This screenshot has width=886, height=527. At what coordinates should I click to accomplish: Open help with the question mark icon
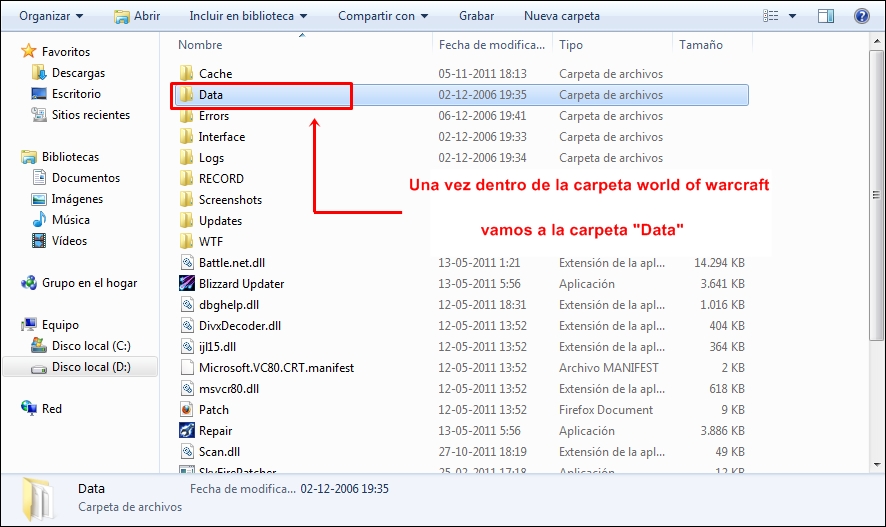point(861,16)
